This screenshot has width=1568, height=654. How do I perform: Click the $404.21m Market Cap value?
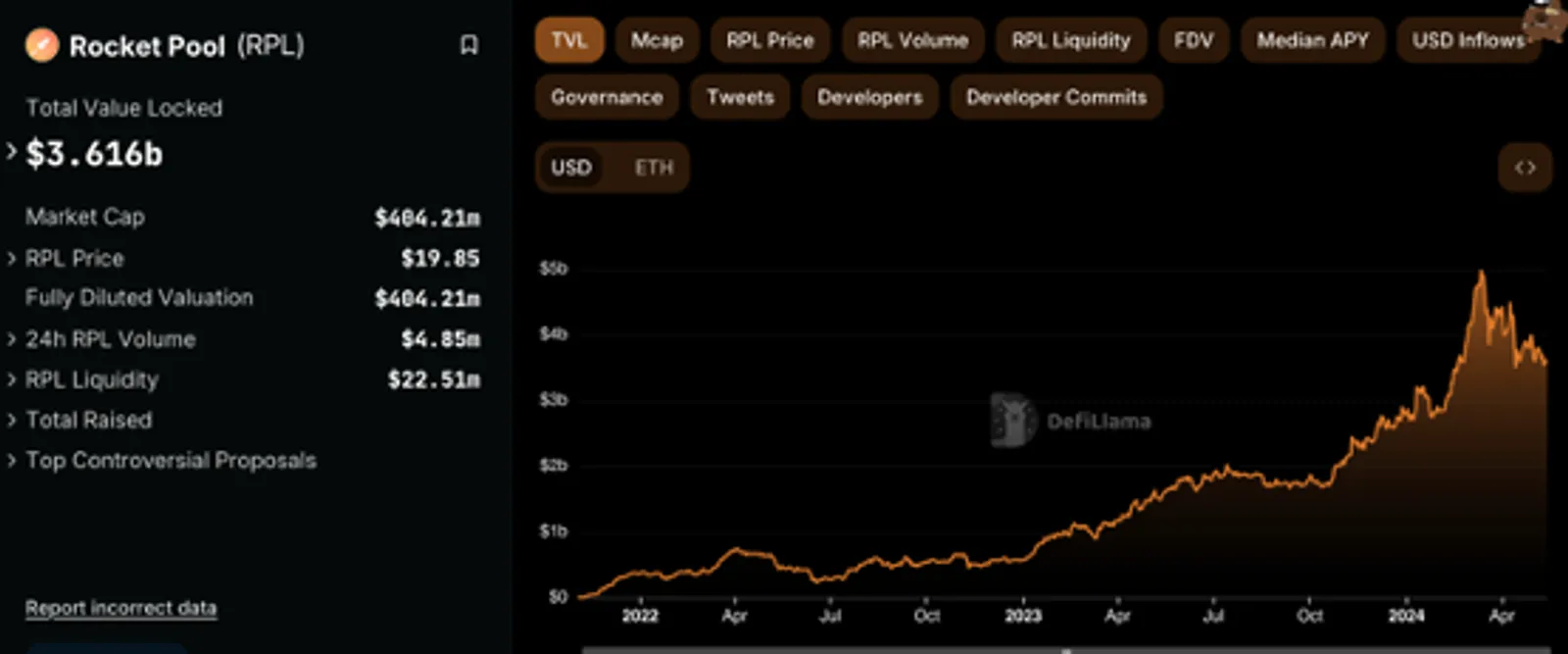tap(427, 218)
